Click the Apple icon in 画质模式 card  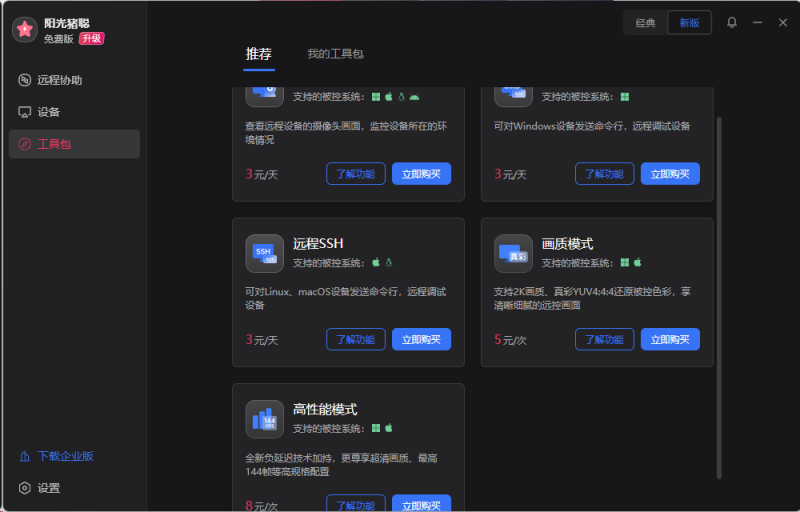tap(637, 262)
